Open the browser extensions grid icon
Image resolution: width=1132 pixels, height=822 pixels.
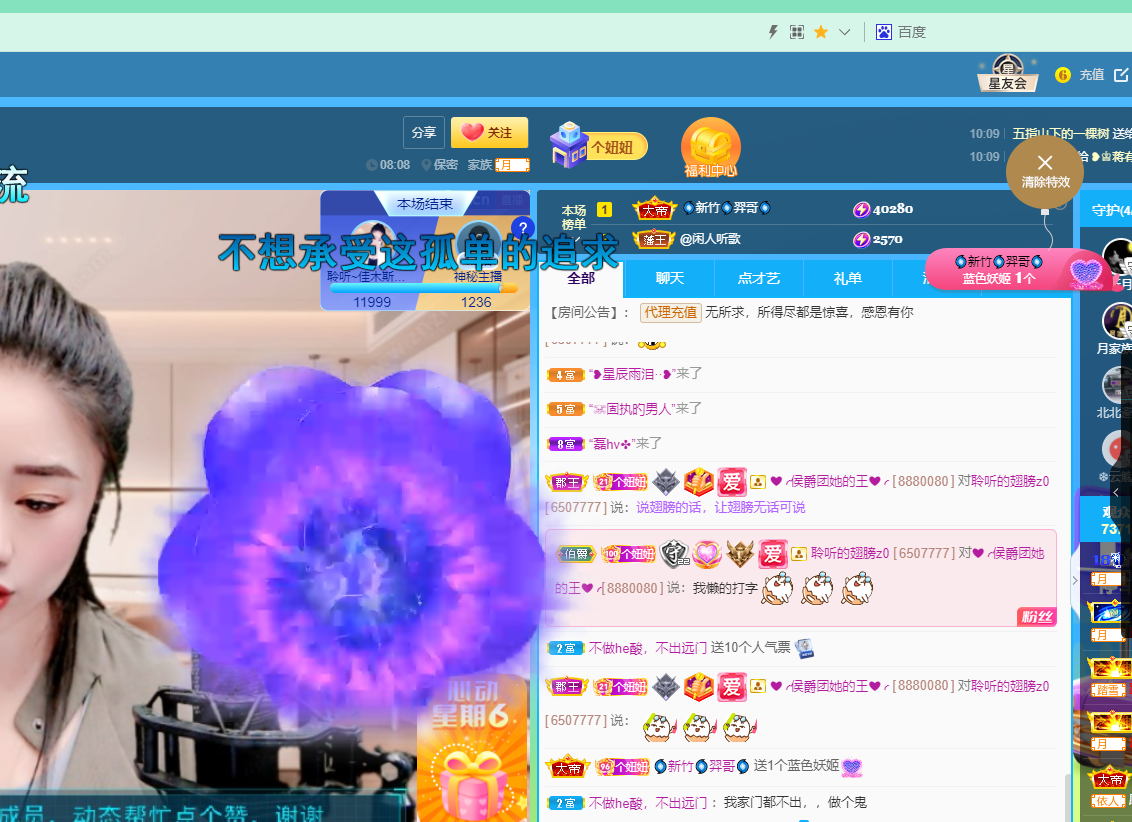pyautogui.click(x=797, y=32)
